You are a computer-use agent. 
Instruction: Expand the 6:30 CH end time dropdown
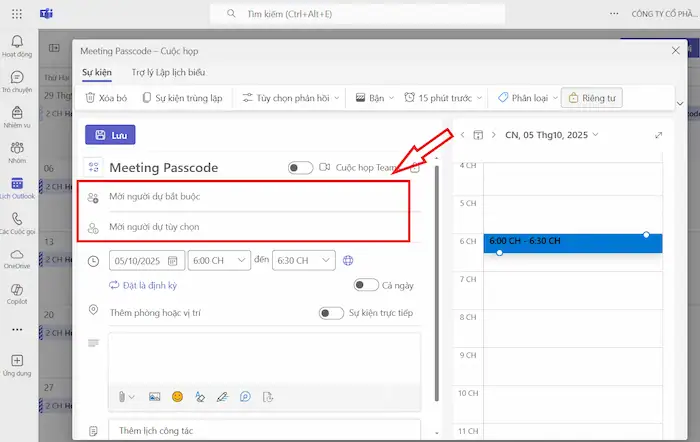(x=303, y=260)
